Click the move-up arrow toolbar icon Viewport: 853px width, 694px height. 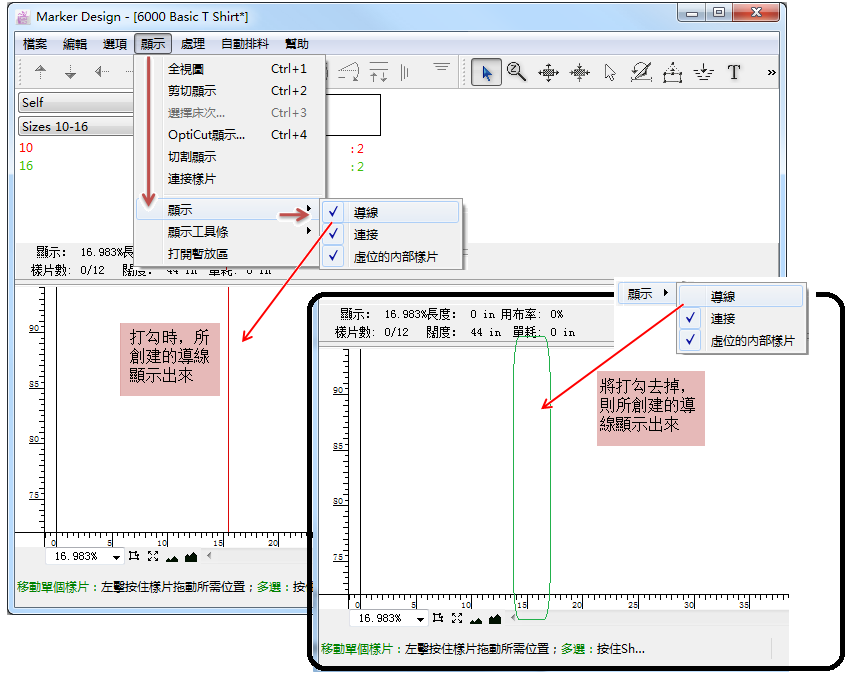(40, 72)
